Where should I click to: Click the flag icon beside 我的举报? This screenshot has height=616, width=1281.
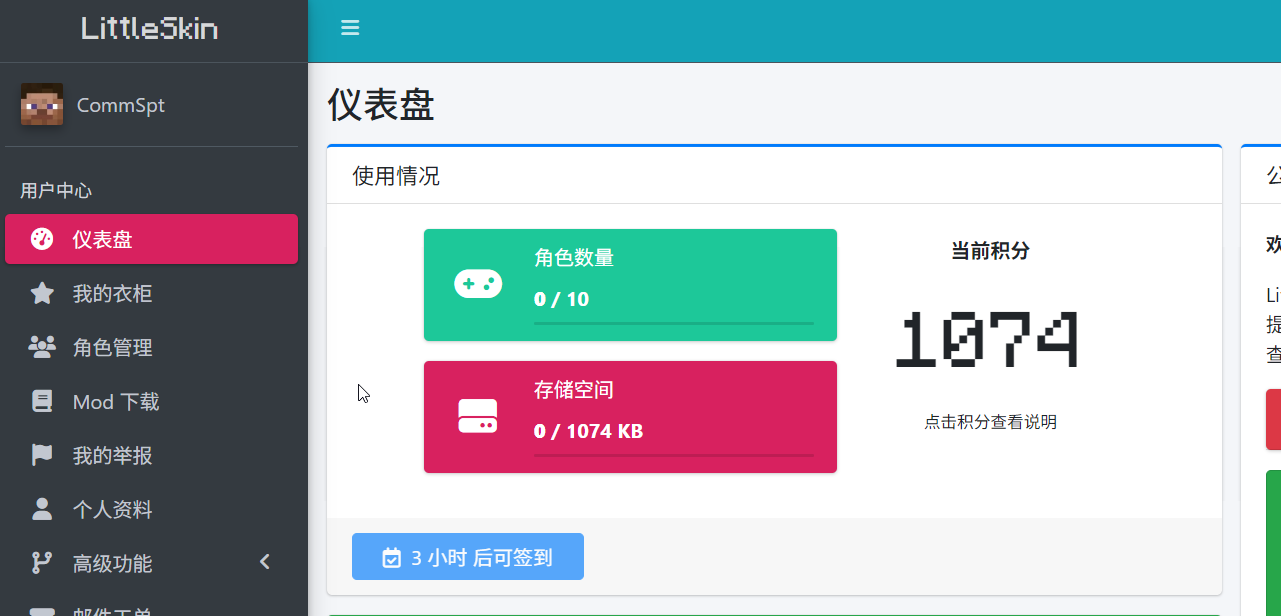42,455
